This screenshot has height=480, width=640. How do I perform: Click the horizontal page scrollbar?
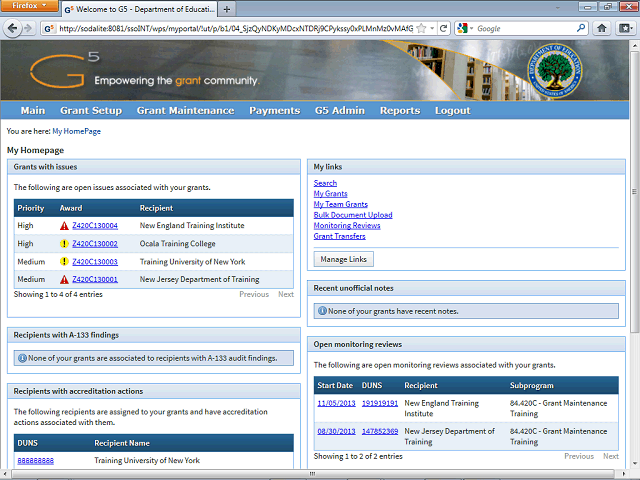click(x=312, y=474)
